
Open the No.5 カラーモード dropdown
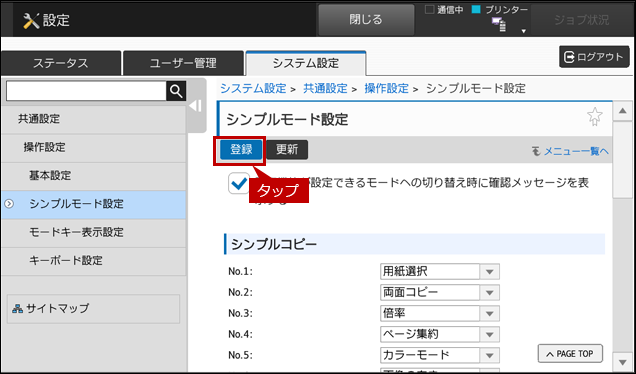click(x=440, y=355)
